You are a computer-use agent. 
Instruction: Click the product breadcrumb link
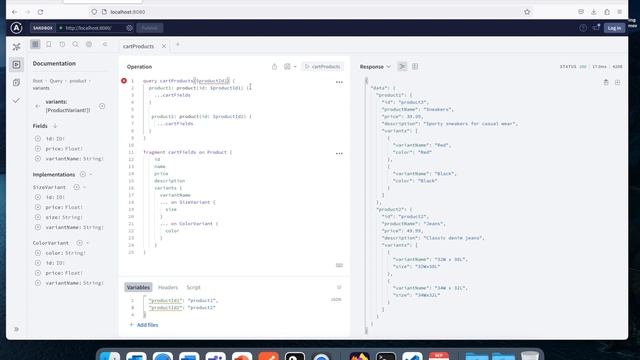(x=78, y=81)
